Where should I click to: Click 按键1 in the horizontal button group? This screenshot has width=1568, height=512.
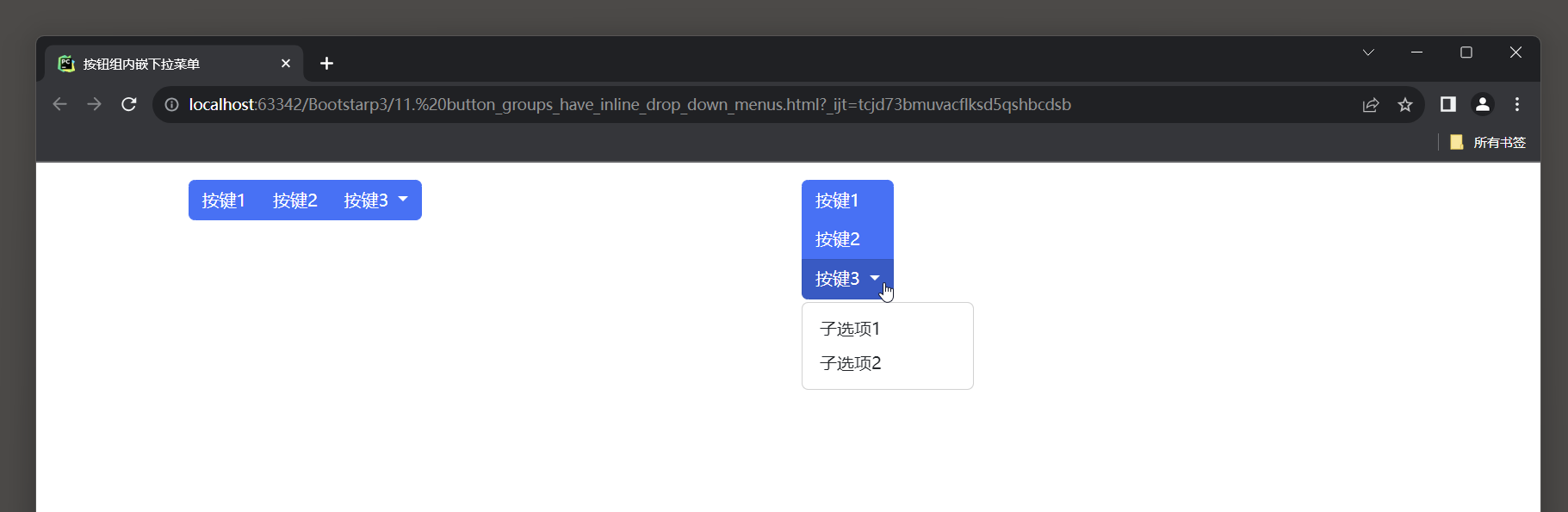click(x=224, y=200)
